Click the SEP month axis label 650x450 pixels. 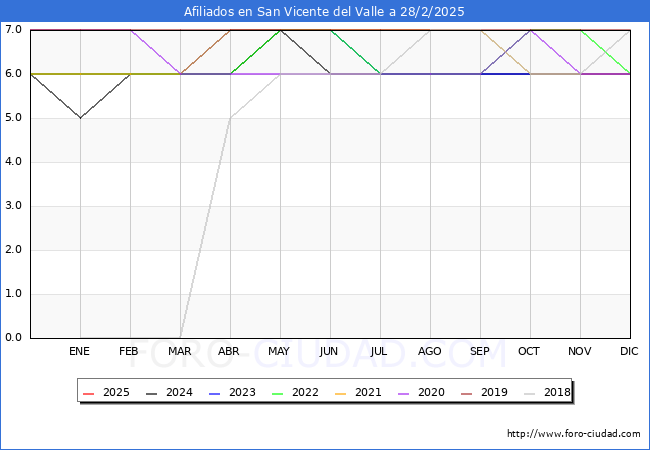480,351
